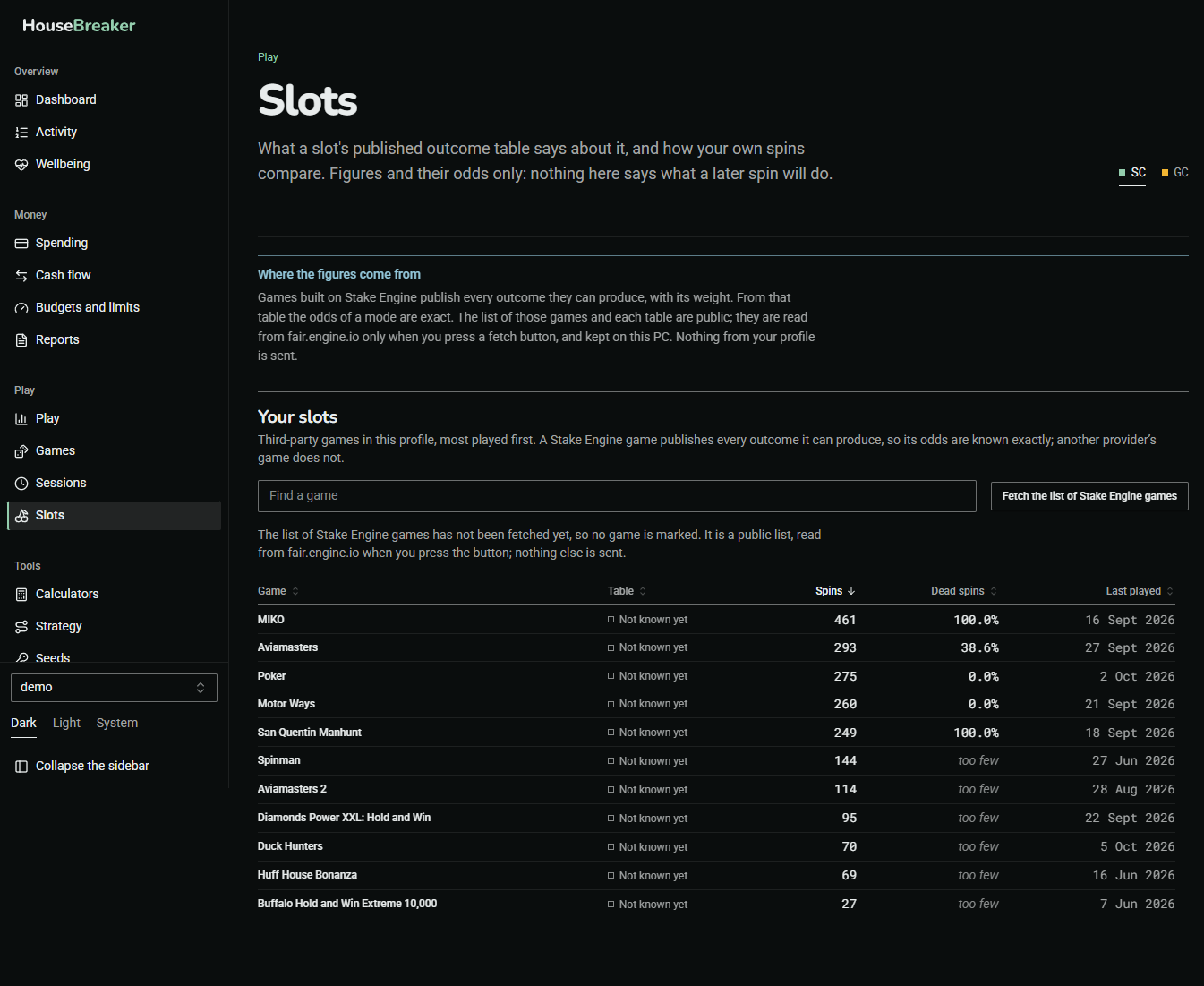The image size is (1204, 986).
Task: Click the Collapse the sidebar icon
Action: pyautogui.click(x=21, y=767)
